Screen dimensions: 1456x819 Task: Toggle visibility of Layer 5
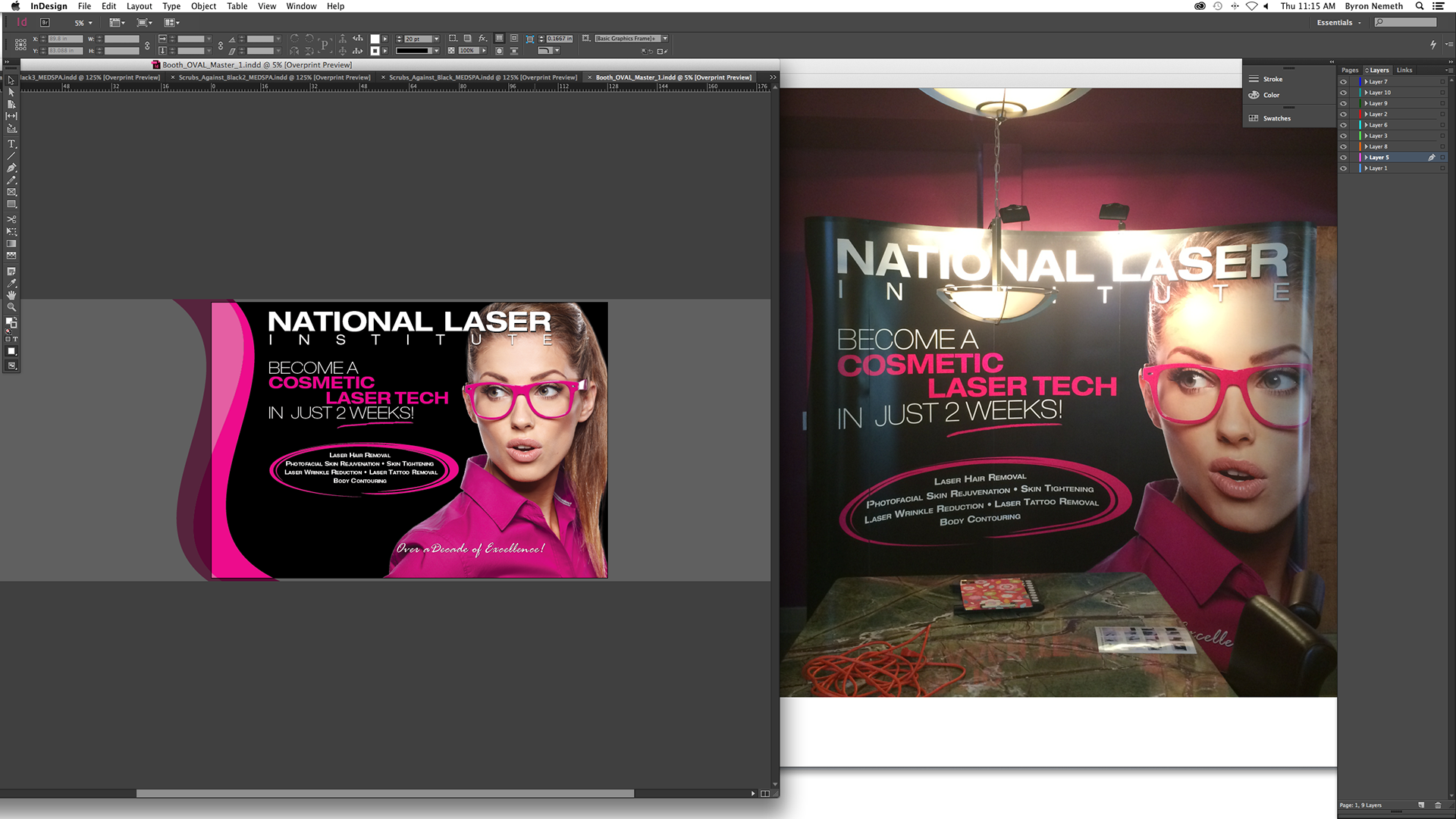(1343, 158)
